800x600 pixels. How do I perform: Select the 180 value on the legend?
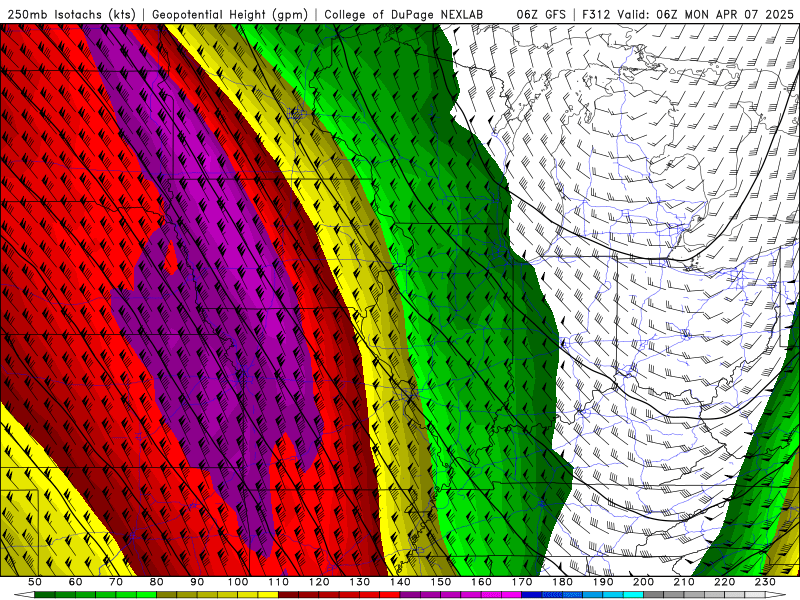click(x=562, y=582)
